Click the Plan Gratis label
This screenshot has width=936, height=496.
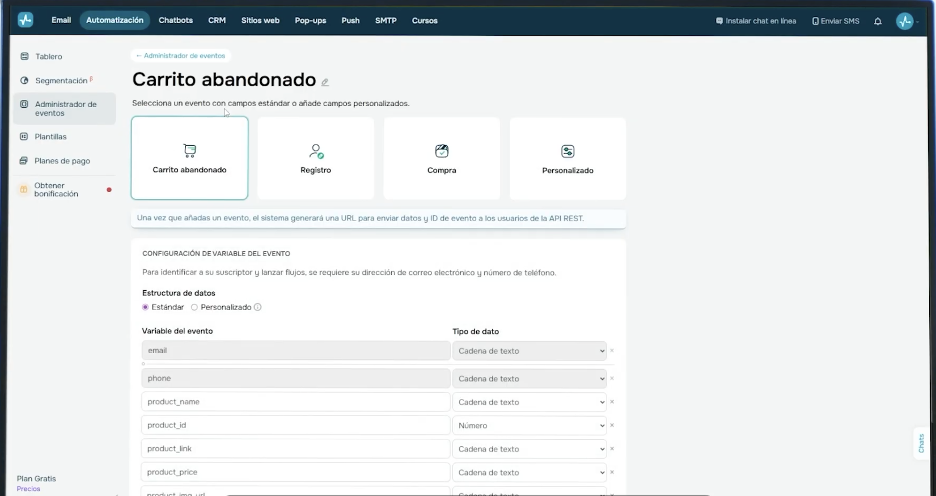(x=36, y=479)
